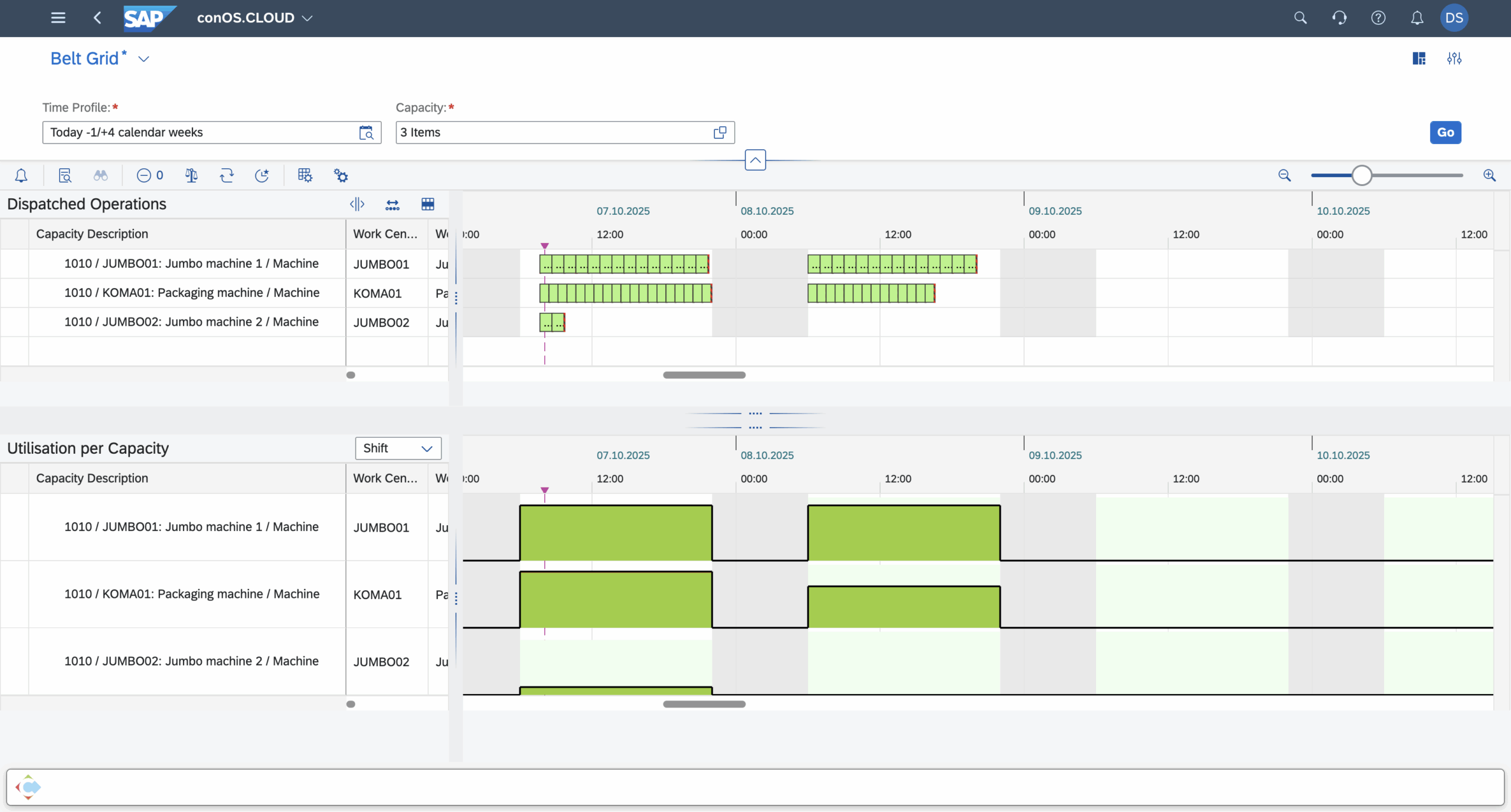Open table settings grid-gear icon
The image size is (1511, 812).
point(305,175)
